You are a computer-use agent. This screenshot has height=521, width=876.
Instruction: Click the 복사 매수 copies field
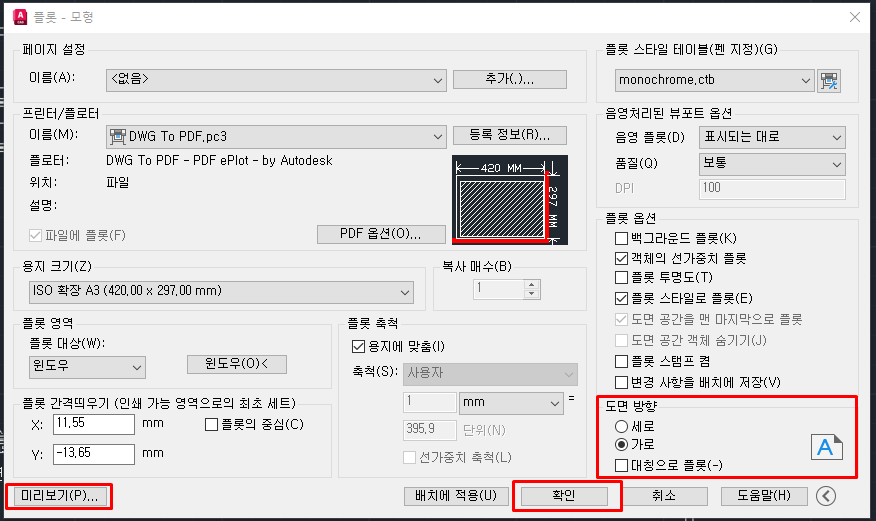[499, 289]
